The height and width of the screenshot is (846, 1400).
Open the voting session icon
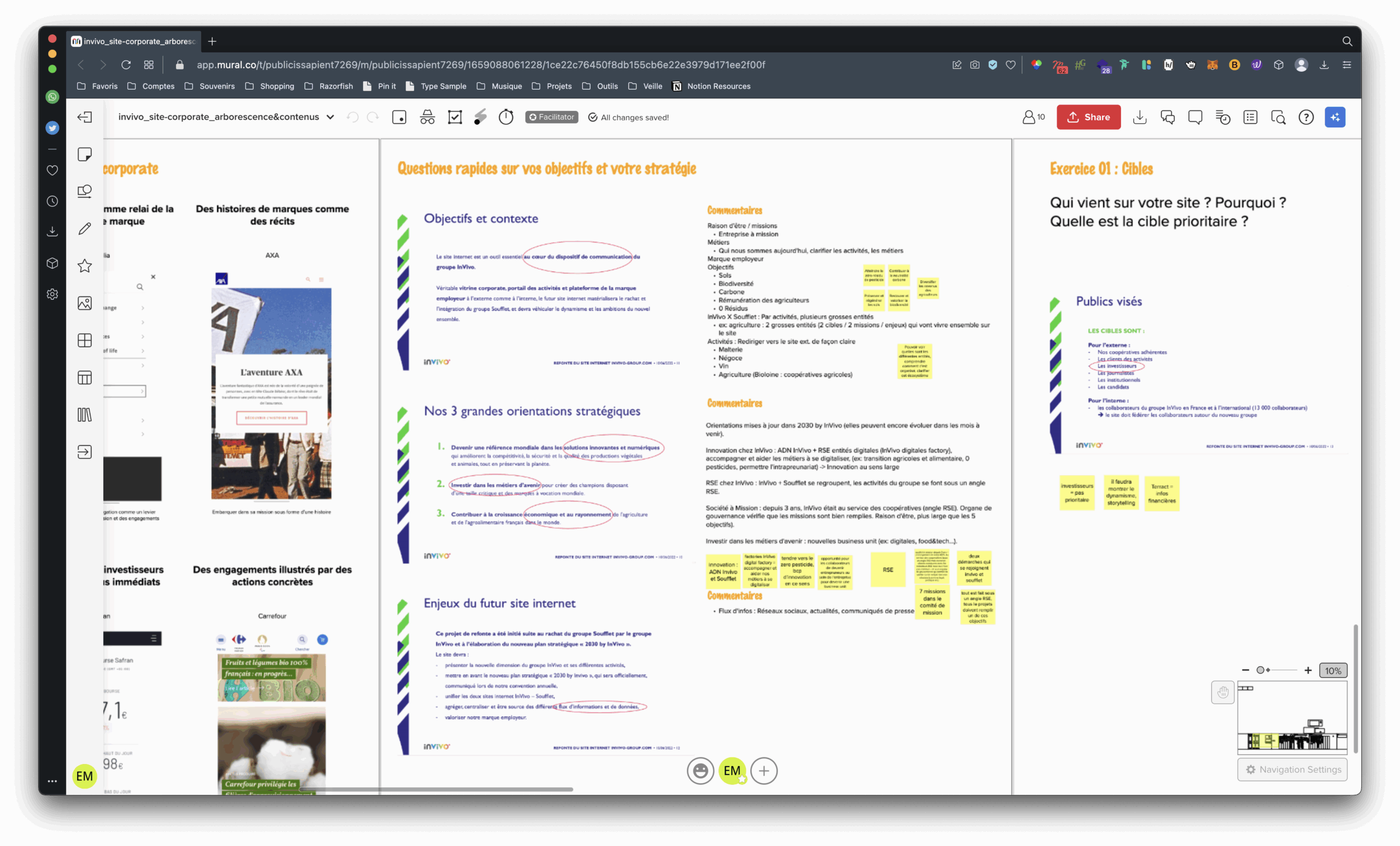coord(454,117)
